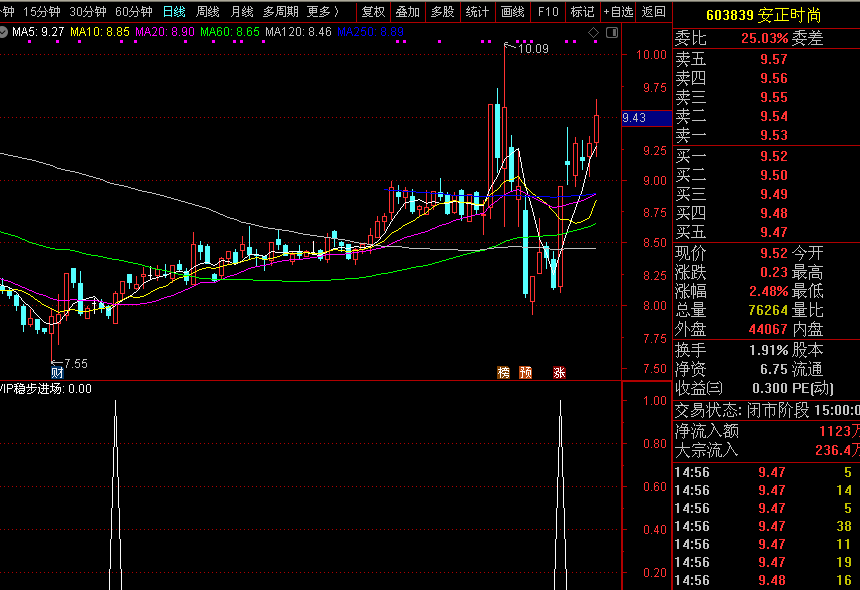Click the 净流入额 row

(767, 432)
